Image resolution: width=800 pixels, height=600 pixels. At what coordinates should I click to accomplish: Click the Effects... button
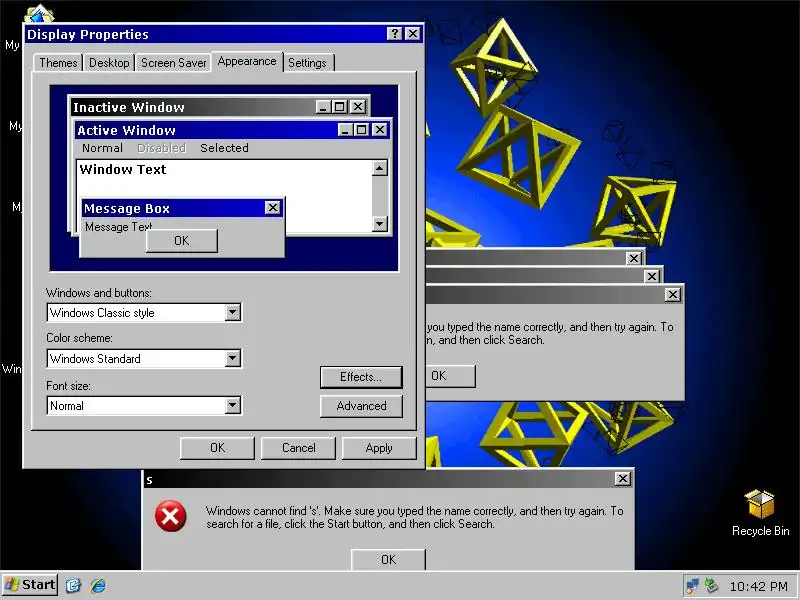361,377
